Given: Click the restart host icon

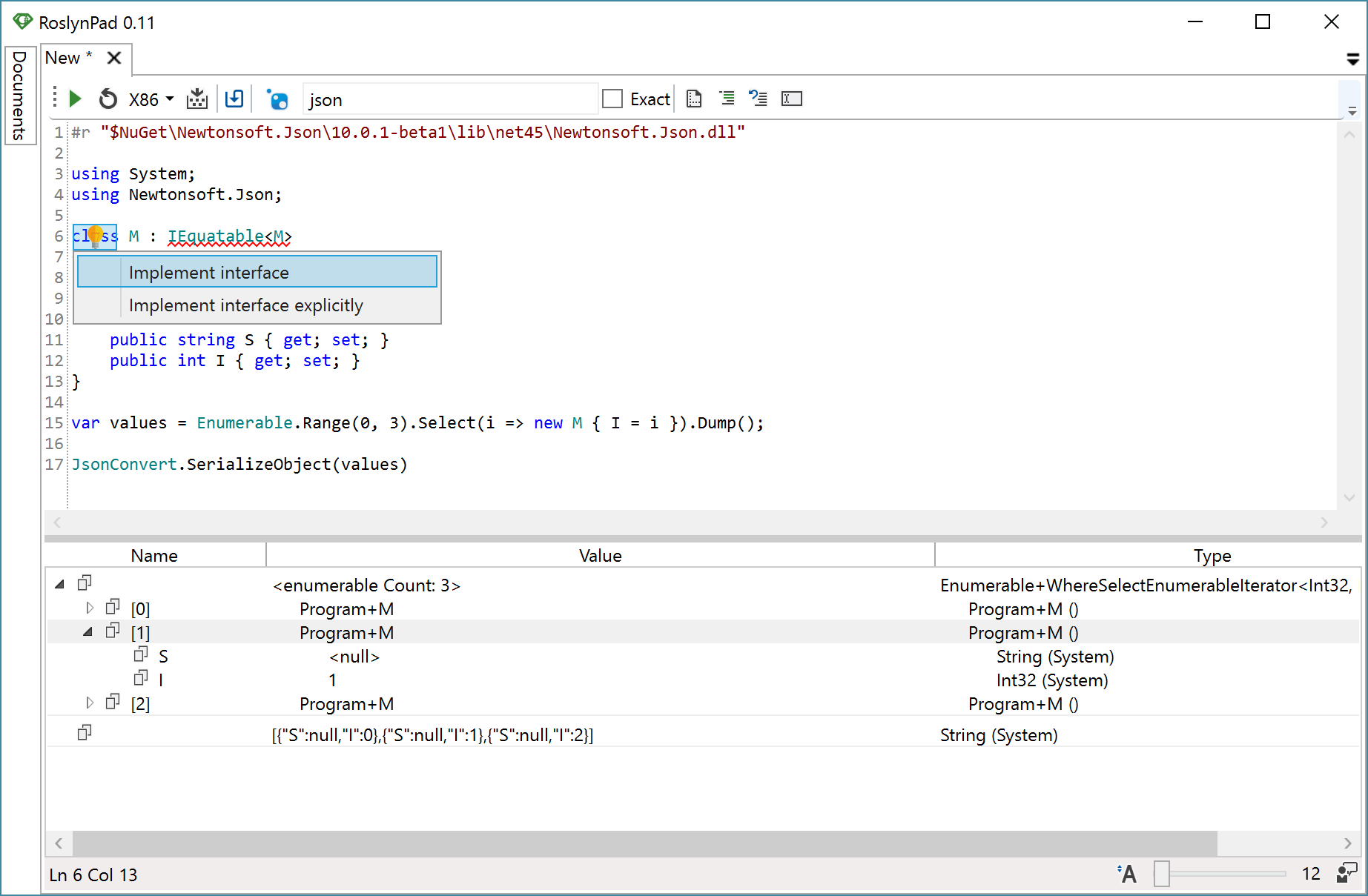Looking at the screenshot, I should click(108, 99).
